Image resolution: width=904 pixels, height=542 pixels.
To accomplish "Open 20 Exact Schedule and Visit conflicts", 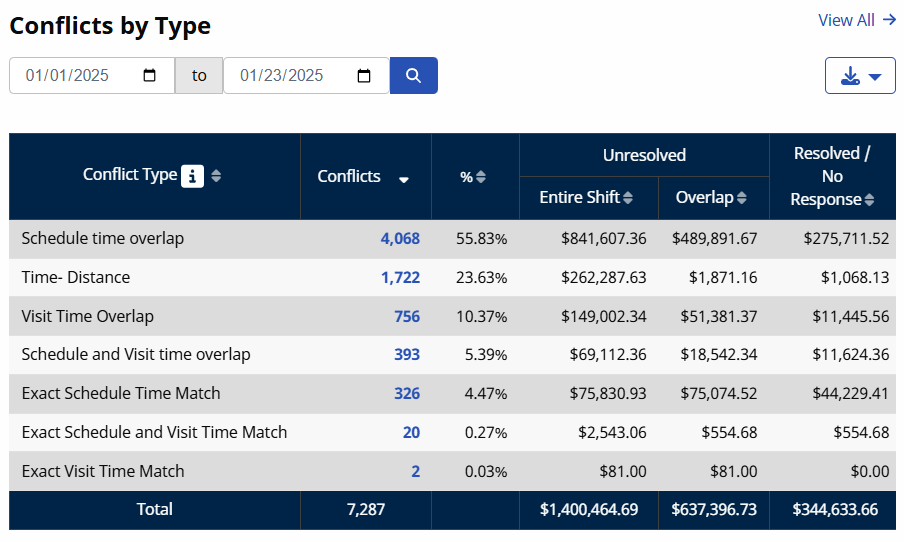I will click(x=411, y=433).
